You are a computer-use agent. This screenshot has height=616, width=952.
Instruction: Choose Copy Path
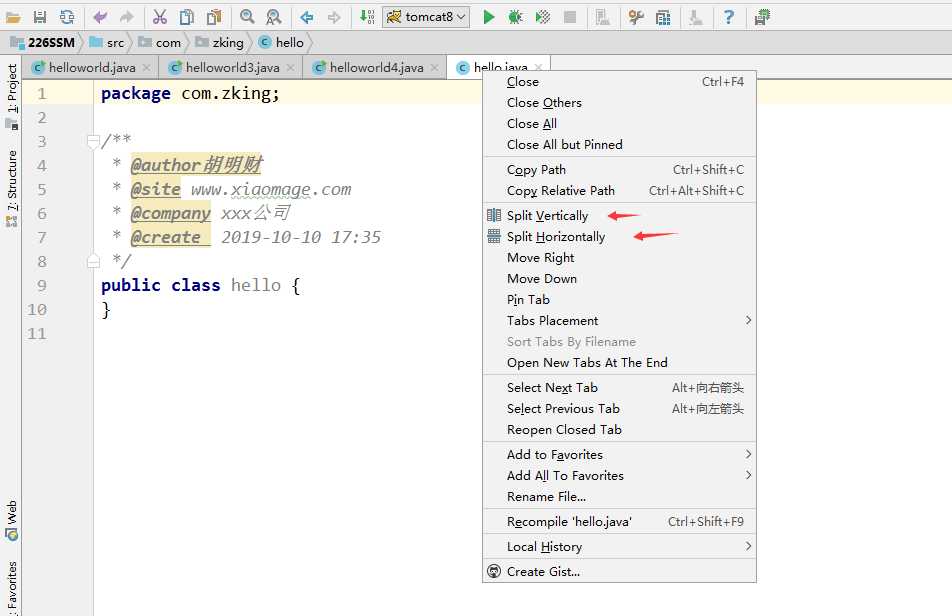tap(619, 169)
